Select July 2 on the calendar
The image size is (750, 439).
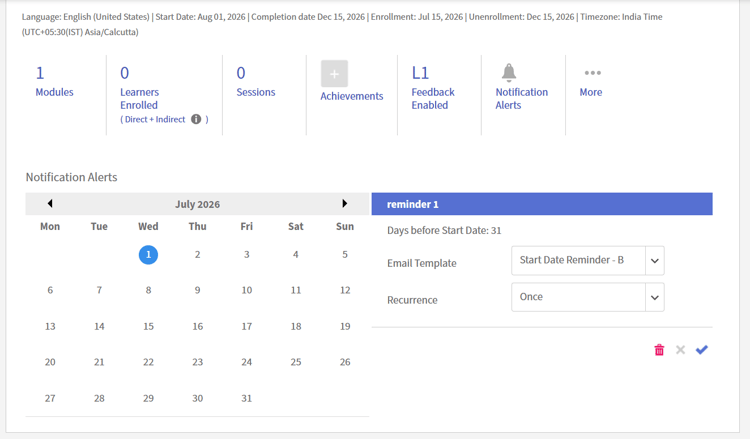(x=198, y=254)
